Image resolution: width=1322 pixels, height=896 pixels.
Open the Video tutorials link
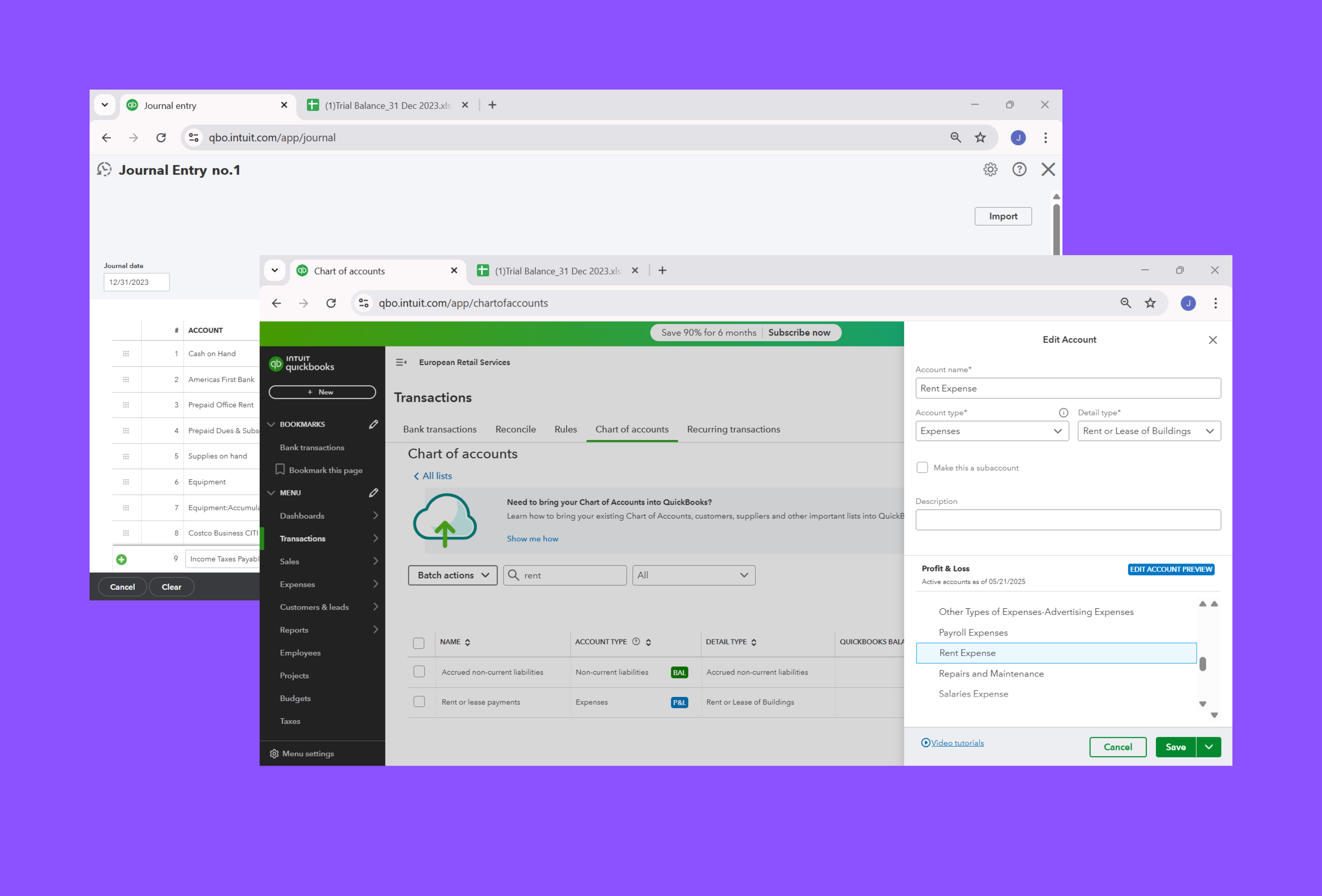point(957,743)
